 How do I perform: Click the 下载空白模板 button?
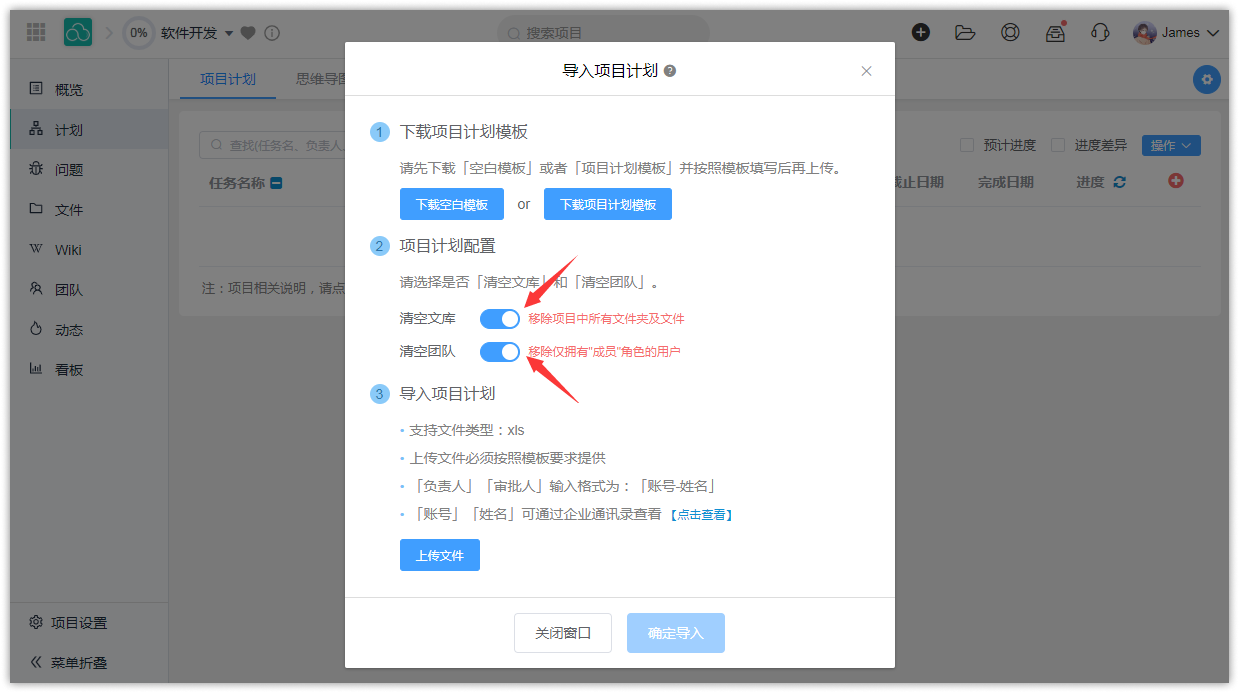pyautogui.click(x=452, y=204)
